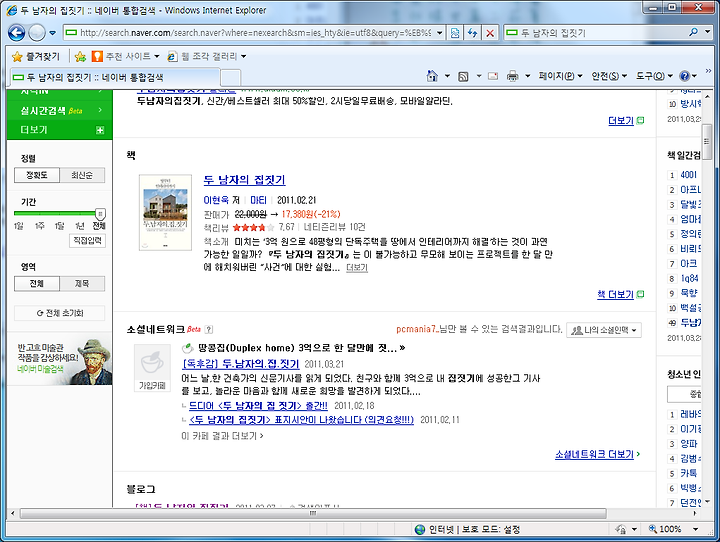Image resolution: width=720 pixels, height=542 pixels.
Task: Open 실시간검색 Beta in green sidebar
Action: point(60,111)
